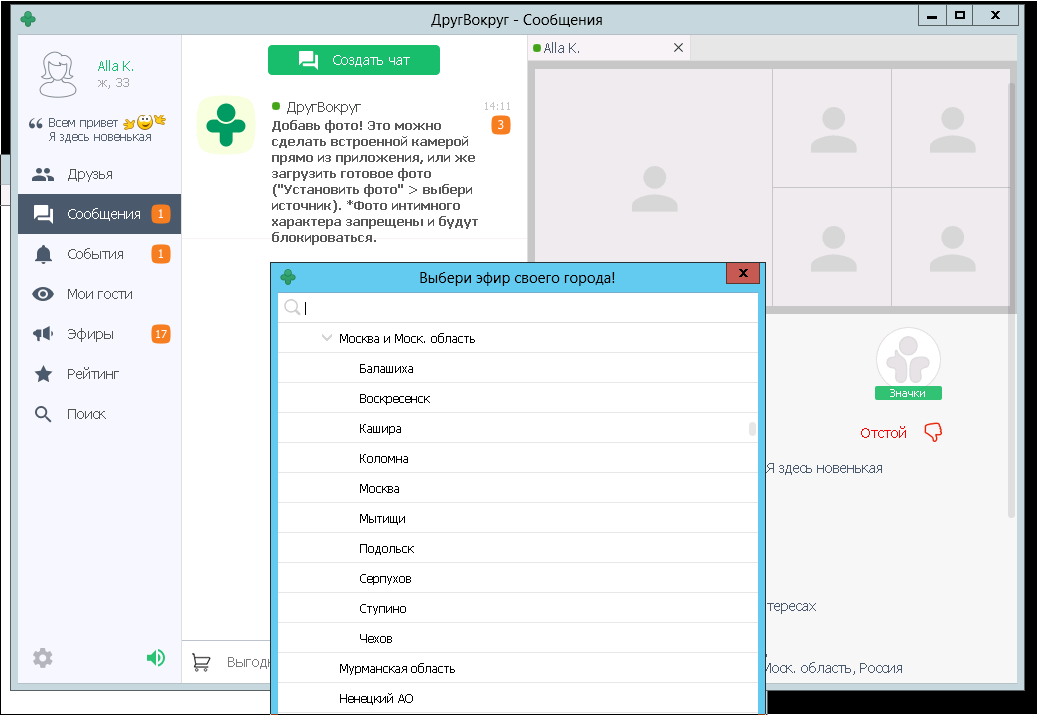Click the Значки people icon circle

coord(908,359)
